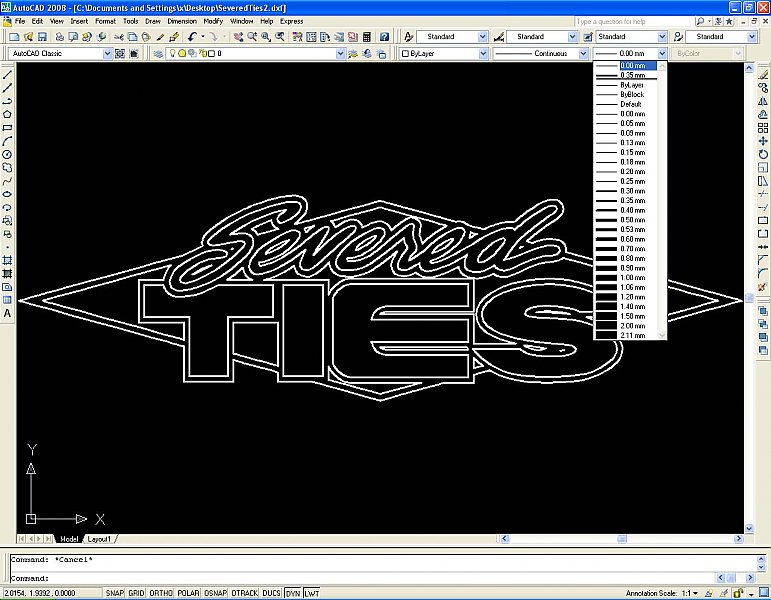Toggle SNAP mode in status bar

[x=114, y=593]
